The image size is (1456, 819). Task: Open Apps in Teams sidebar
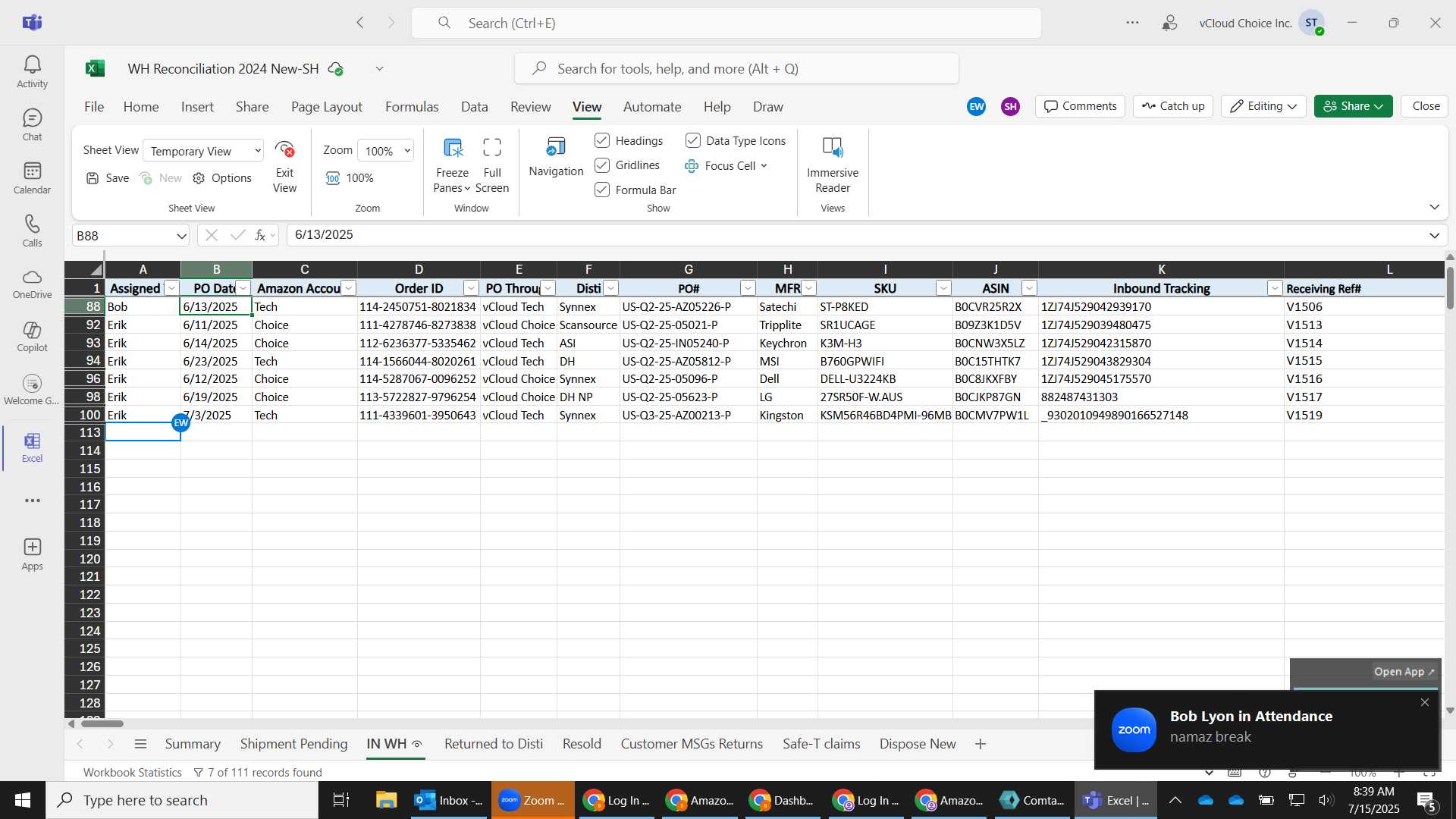click(x=32, y=555)
